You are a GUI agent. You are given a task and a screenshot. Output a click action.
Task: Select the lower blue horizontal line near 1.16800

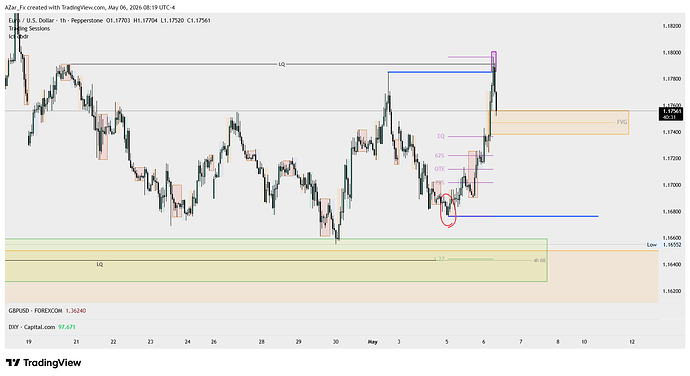[x=523, y=216]
